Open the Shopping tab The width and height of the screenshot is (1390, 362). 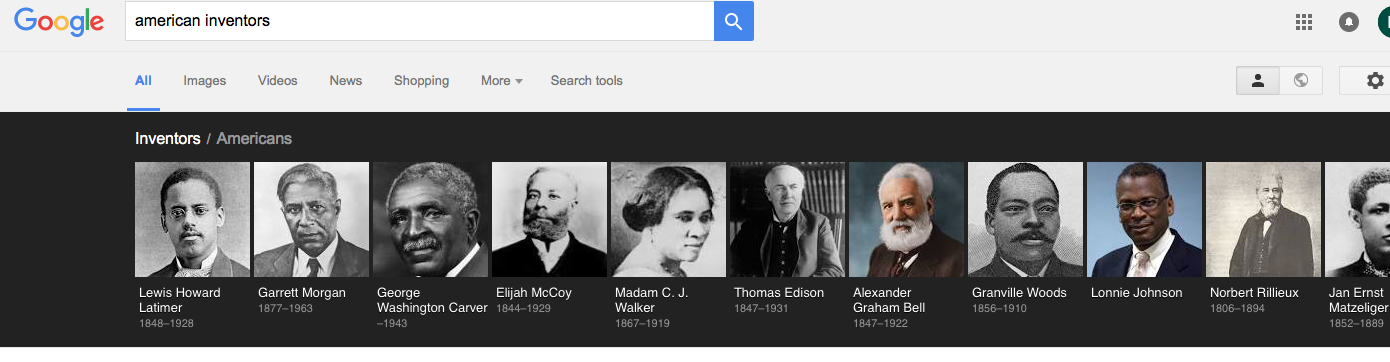click(x=421, y=81)
